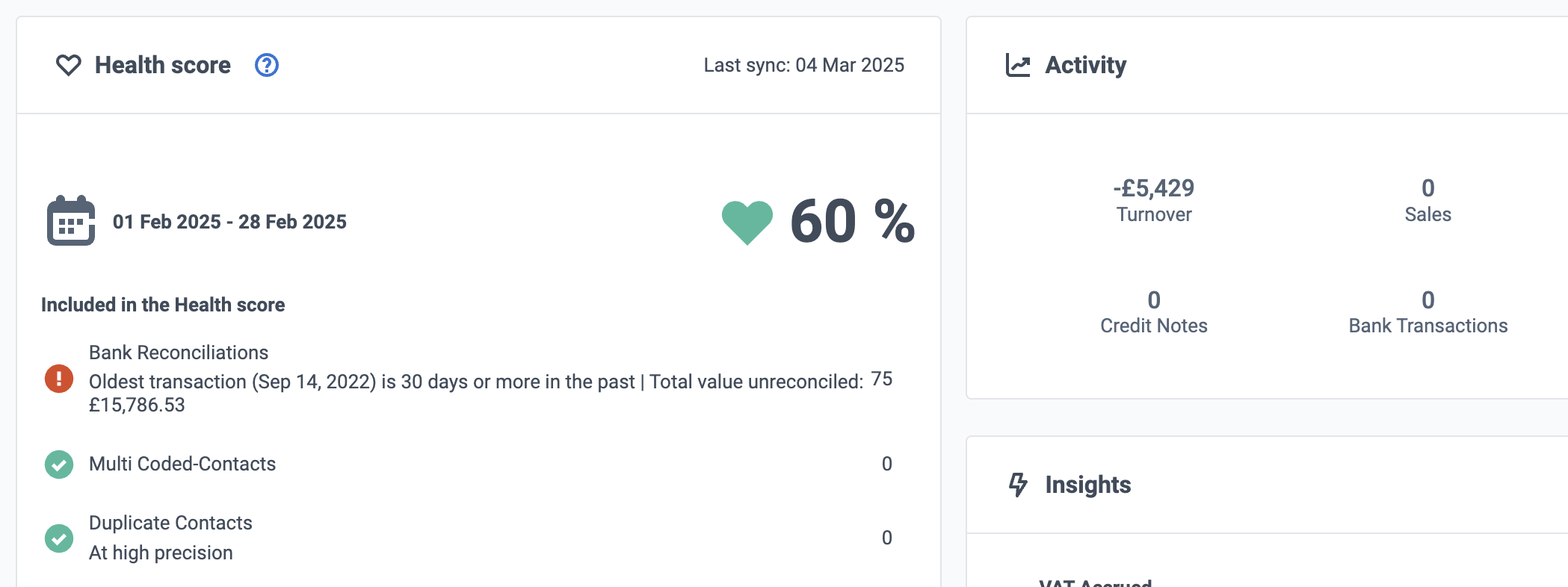Click the calendar date range icon
This screenshot has width=1568, height=587.
tap(71, 221)
